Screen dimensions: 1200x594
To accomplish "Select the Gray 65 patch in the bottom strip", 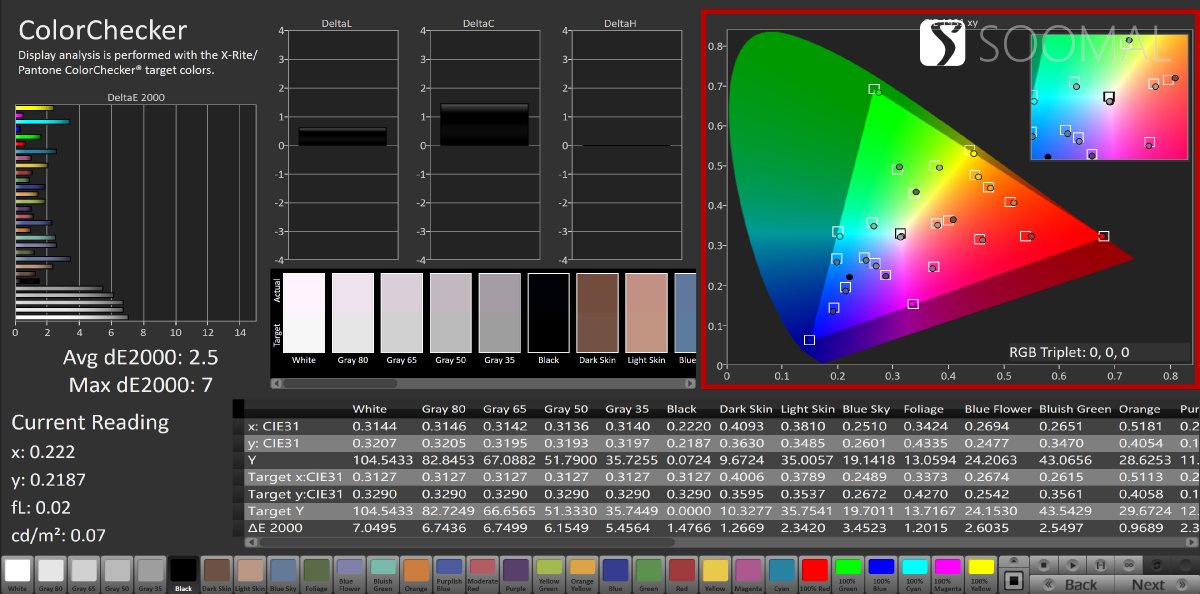I will coord(83,573).
